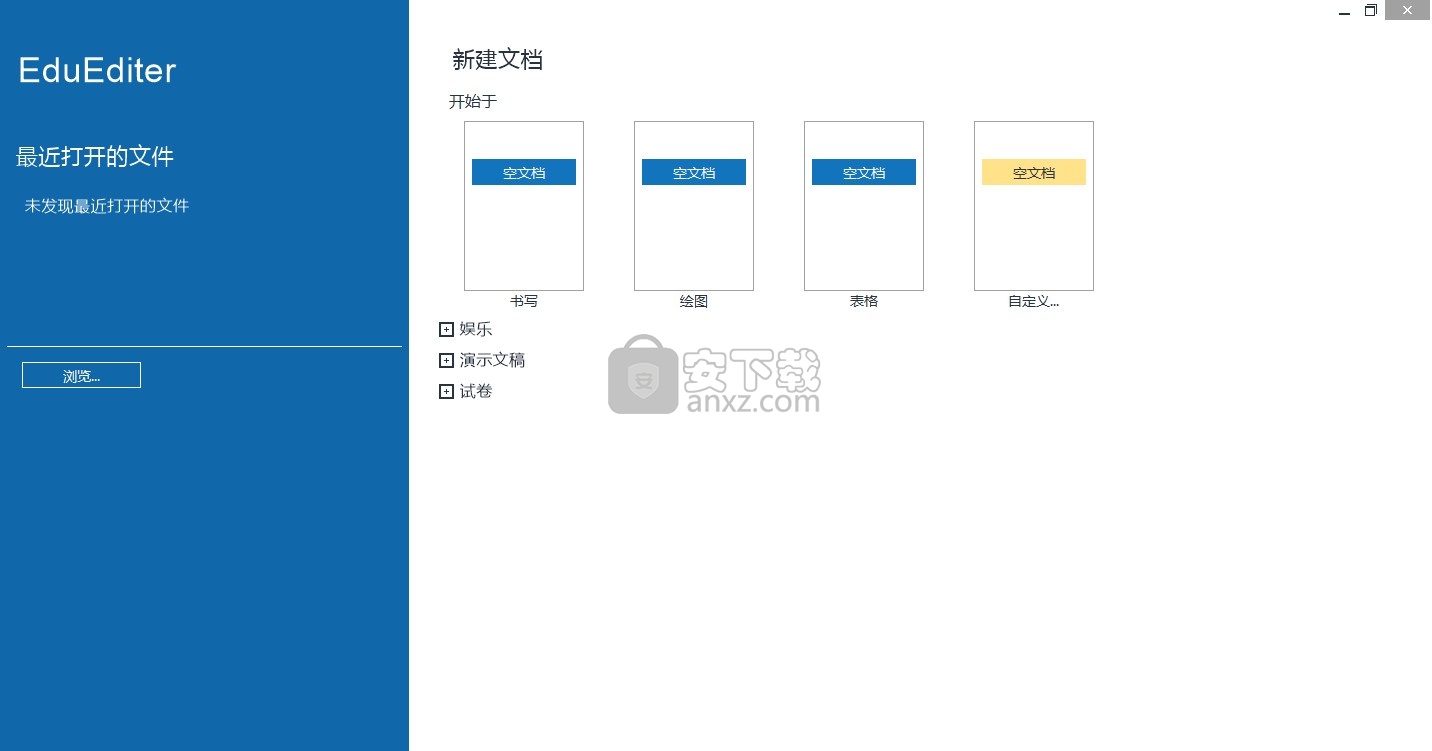Open the 自定义 blank document template
The height and width of the screenshot is (751, 1432).
tap(1034, 206)
